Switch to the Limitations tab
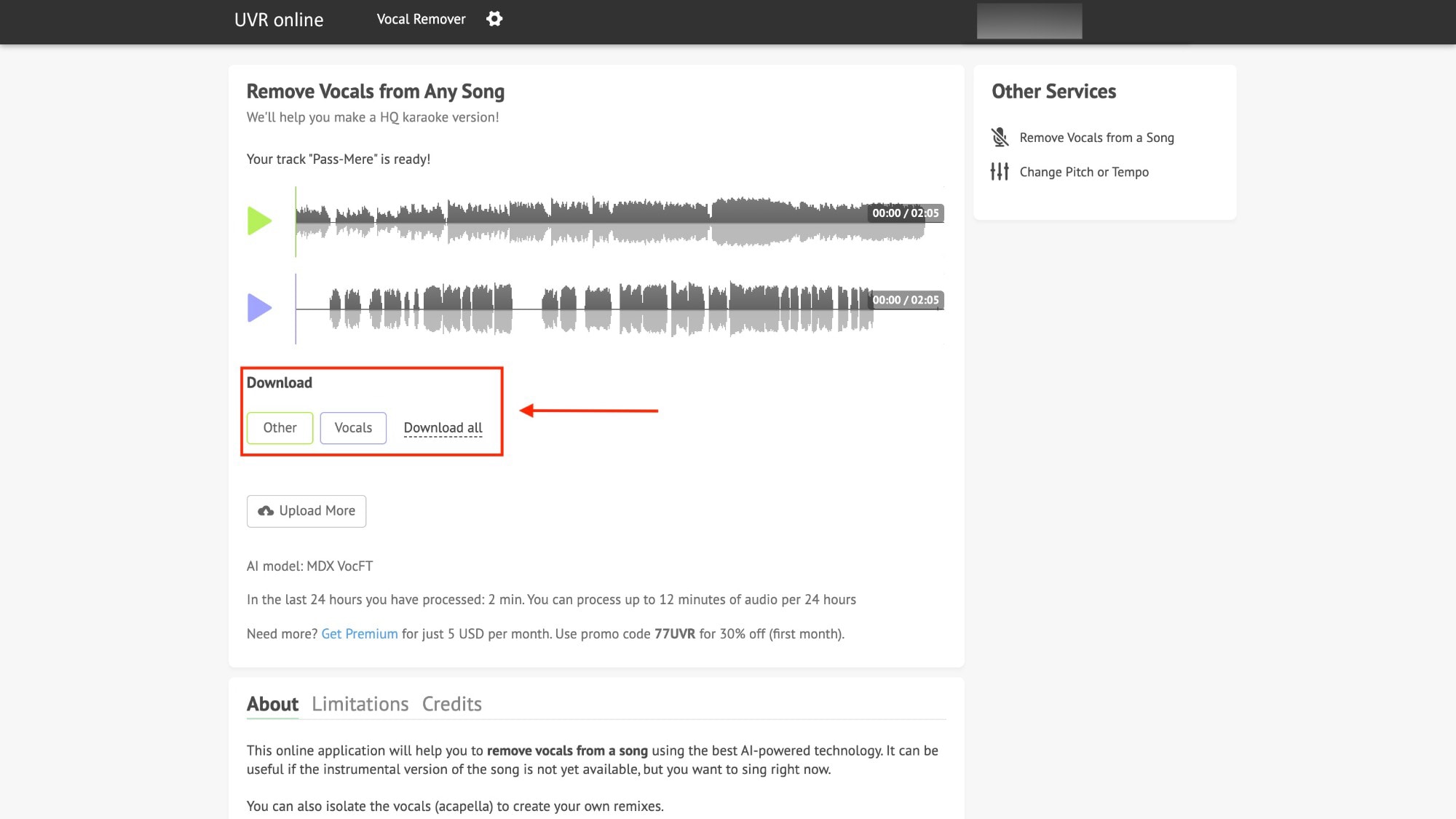 (360, 704)
